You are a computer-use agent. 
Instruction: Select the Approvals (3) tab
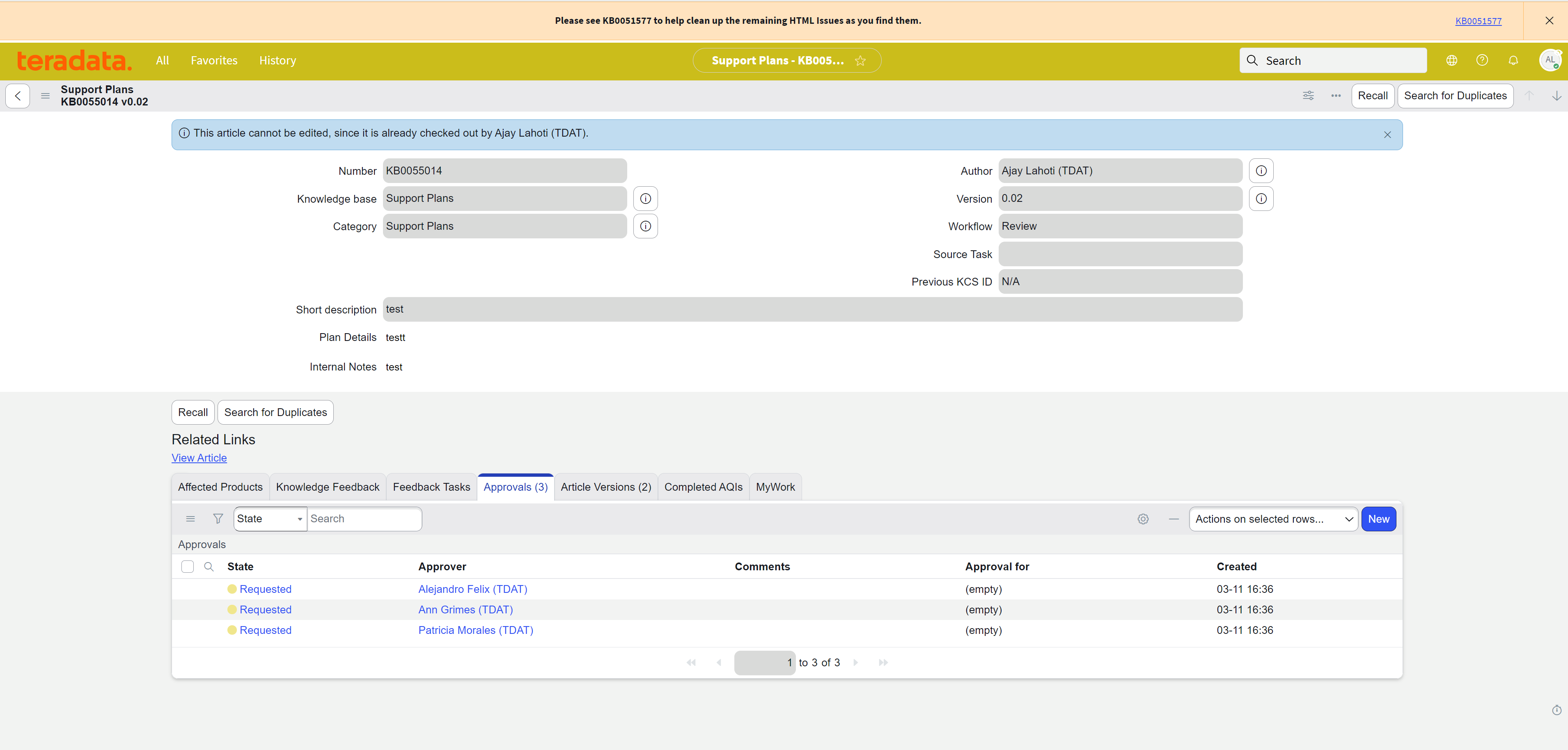(x=516, y=487)
